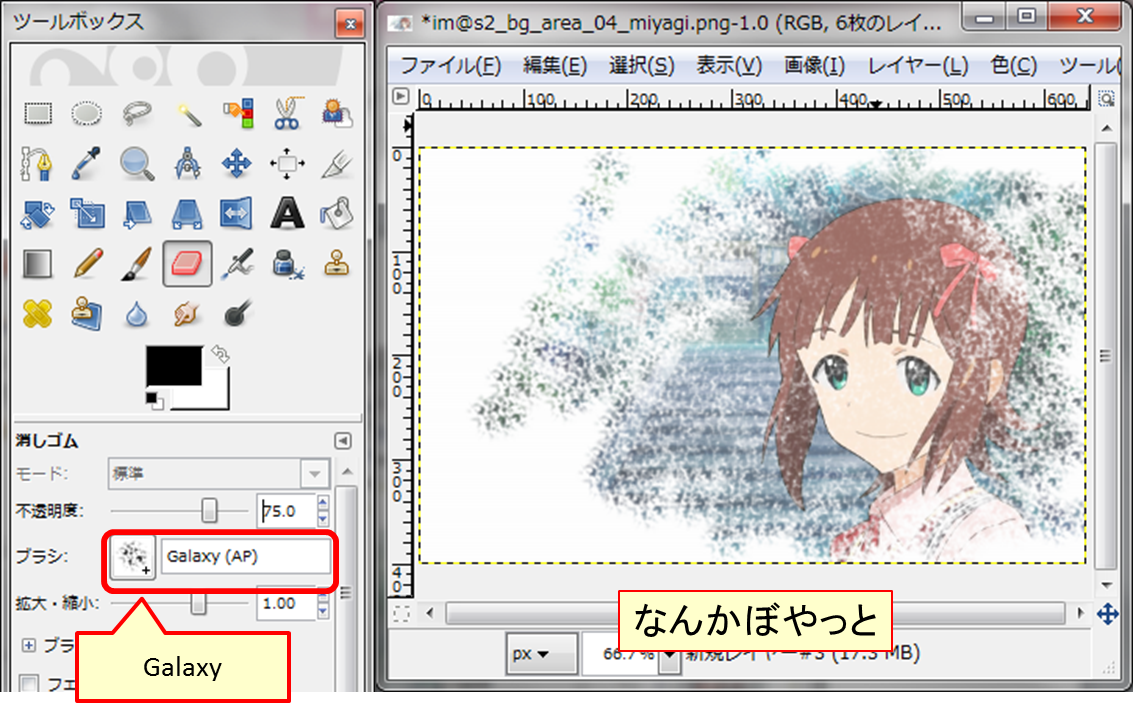Pick the Select by Color tool
This screenshot has height=703, width=1133.
pyautogui.click(x=237, y=113)
